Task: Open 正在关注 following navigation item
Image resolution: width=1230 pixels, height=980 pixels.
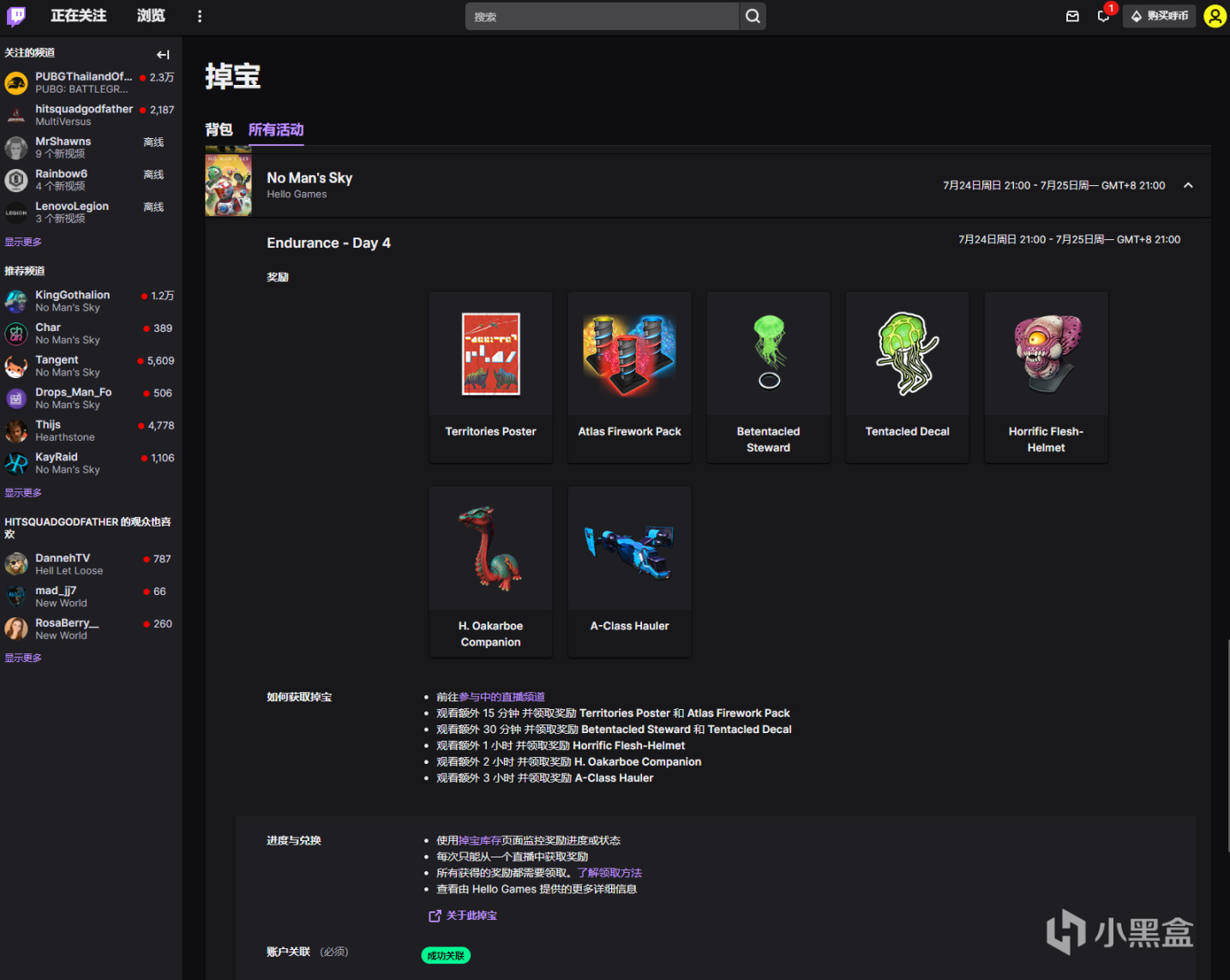Action: pos(79,16)
